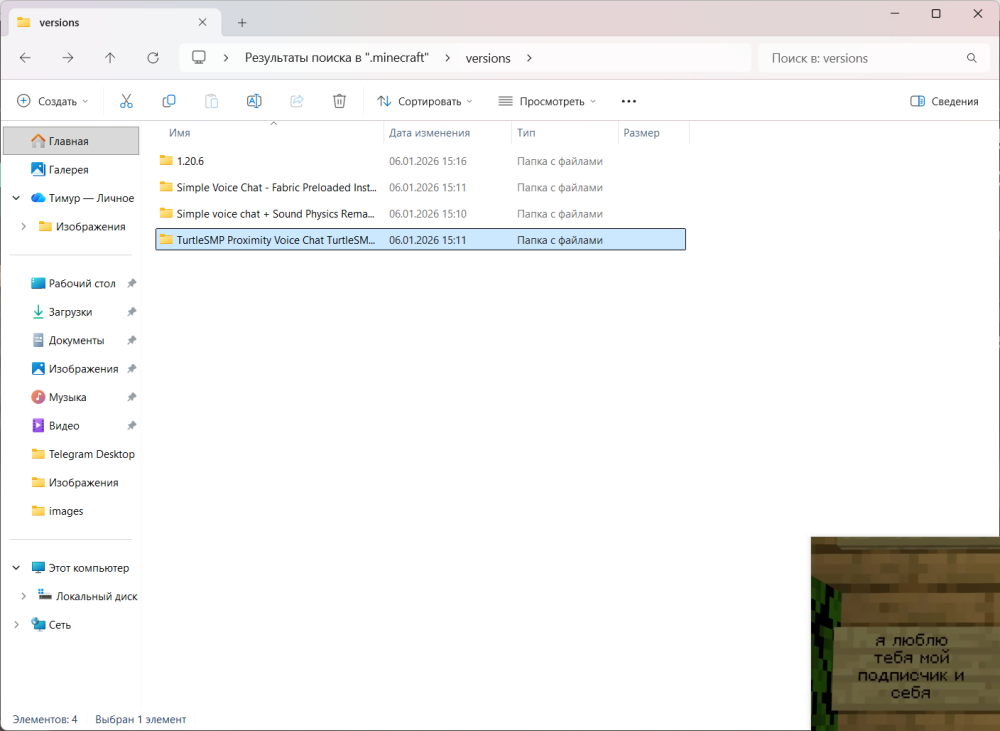Click the computer icon in address bar

click(199, 57)
